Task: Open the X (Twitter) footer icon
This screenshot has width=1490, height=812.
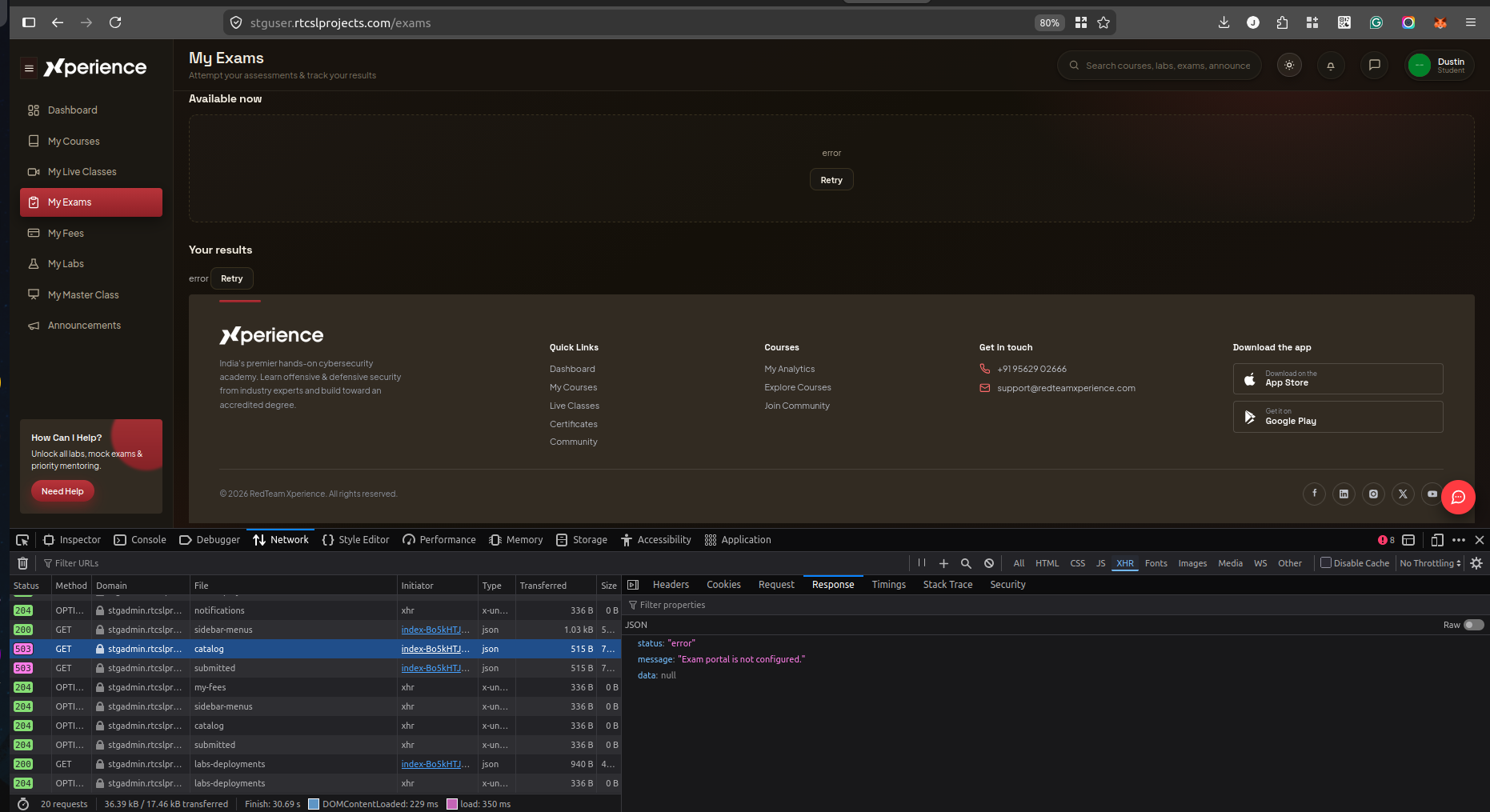Action: [1403, 494]
